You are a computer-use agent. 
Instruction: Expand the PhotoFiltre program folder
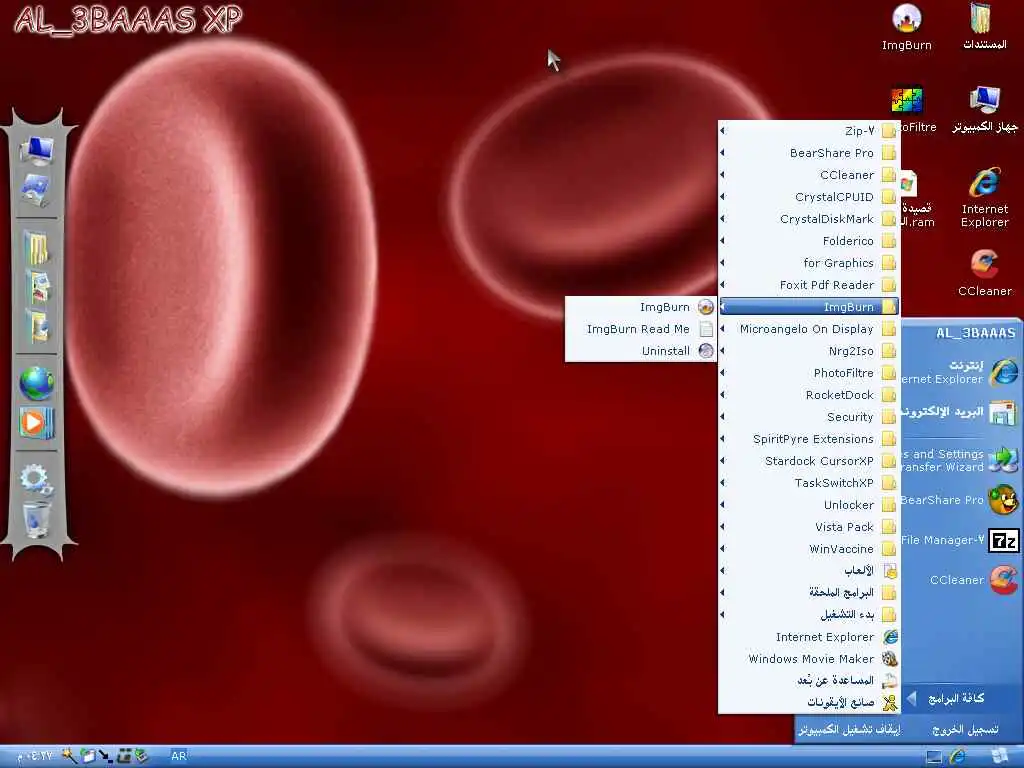pos(809,373)
